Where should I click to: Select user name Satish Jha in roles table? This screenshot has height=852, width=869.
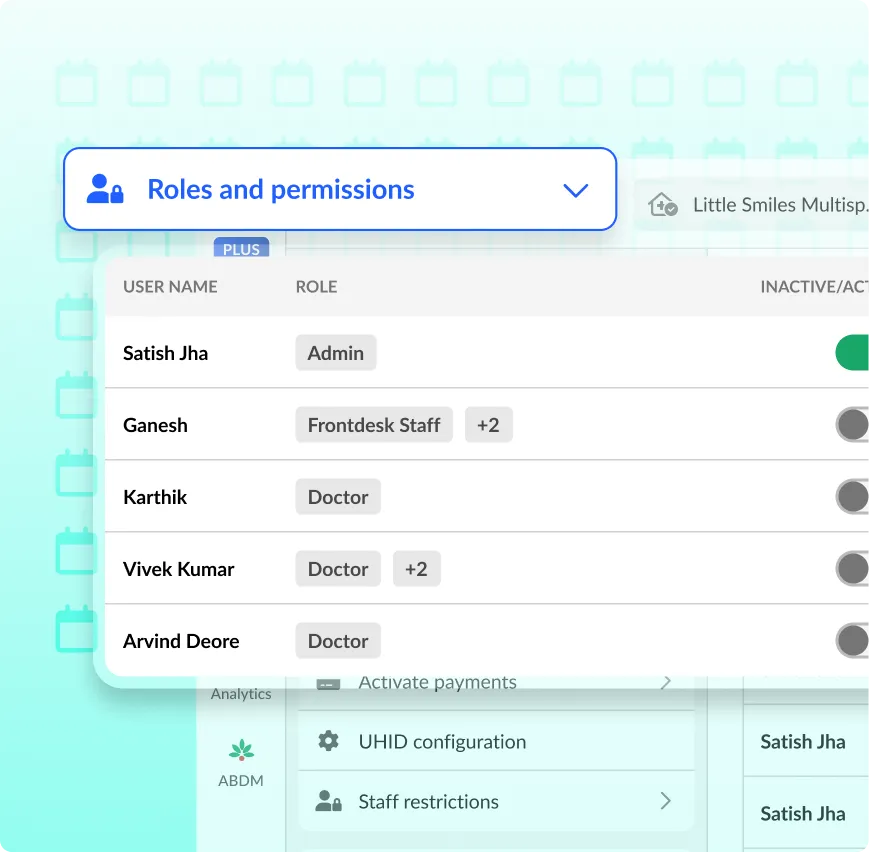(x=165, y=353)
